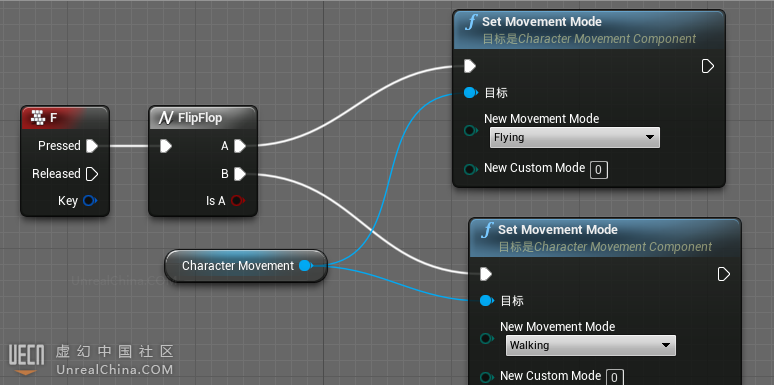Viewport: 774px width, 385px height.
Task: Click the New Movement Mode pin above Flying
Action: pos(471,130)
